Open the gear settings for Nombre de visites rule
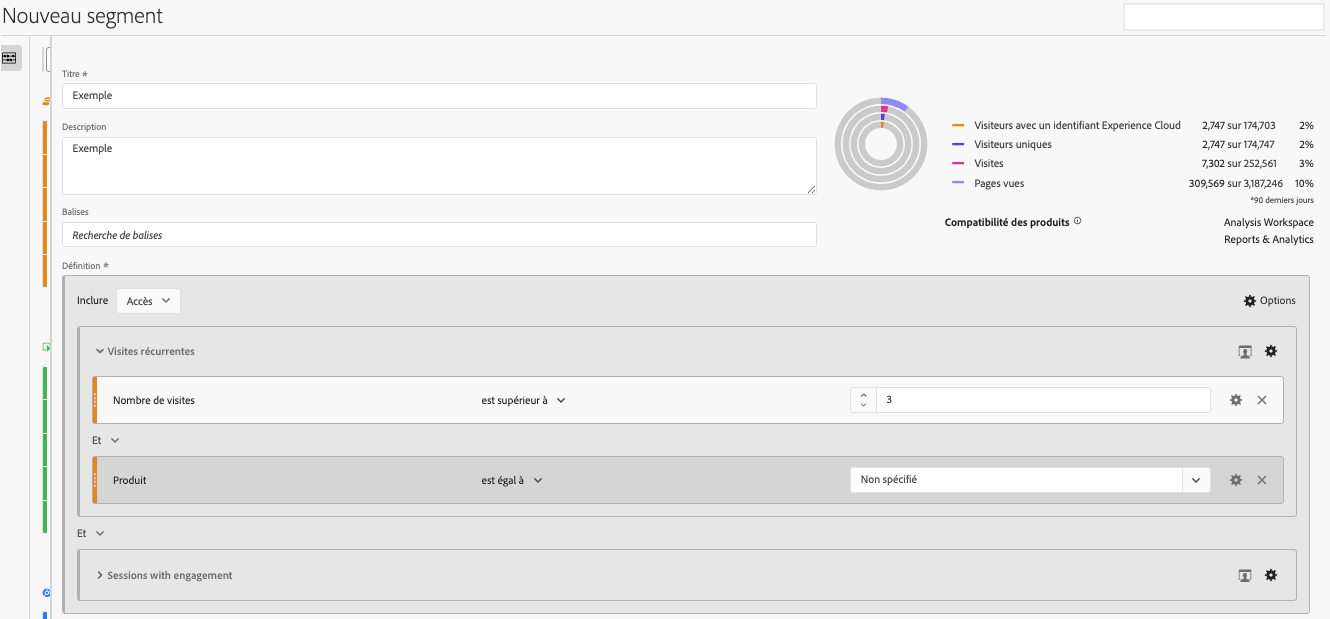This screenshot has width=1330, height=619. tap(1236, 400)
